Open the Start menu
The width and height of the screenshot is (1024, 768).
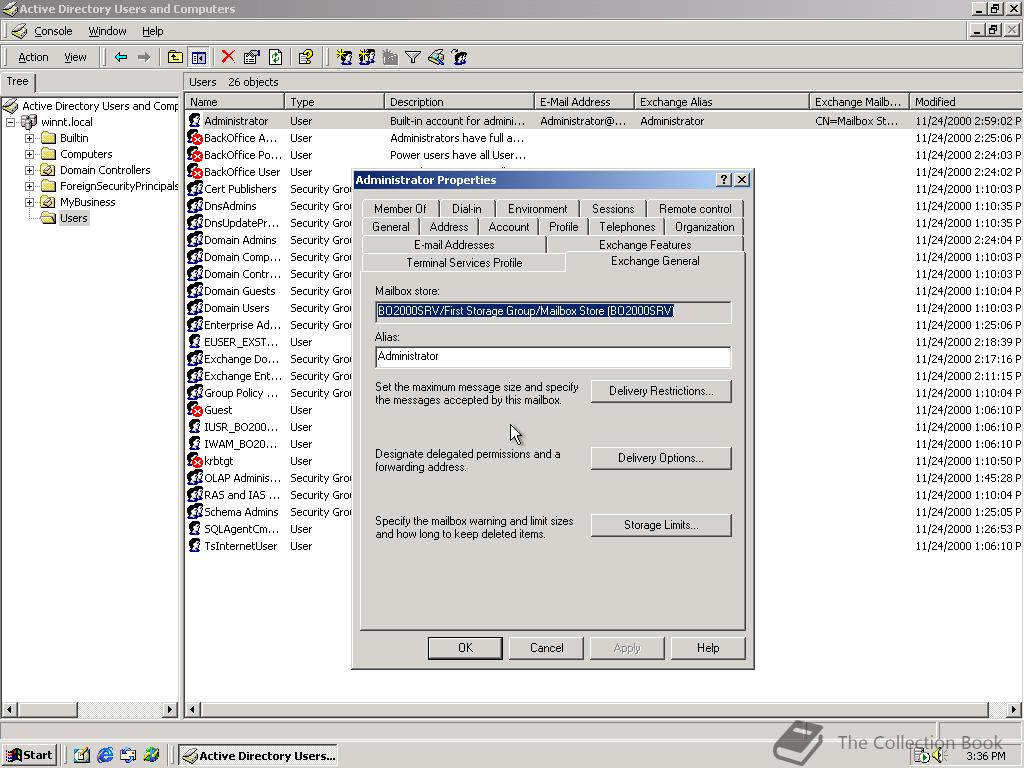click(x=29, y=756)
